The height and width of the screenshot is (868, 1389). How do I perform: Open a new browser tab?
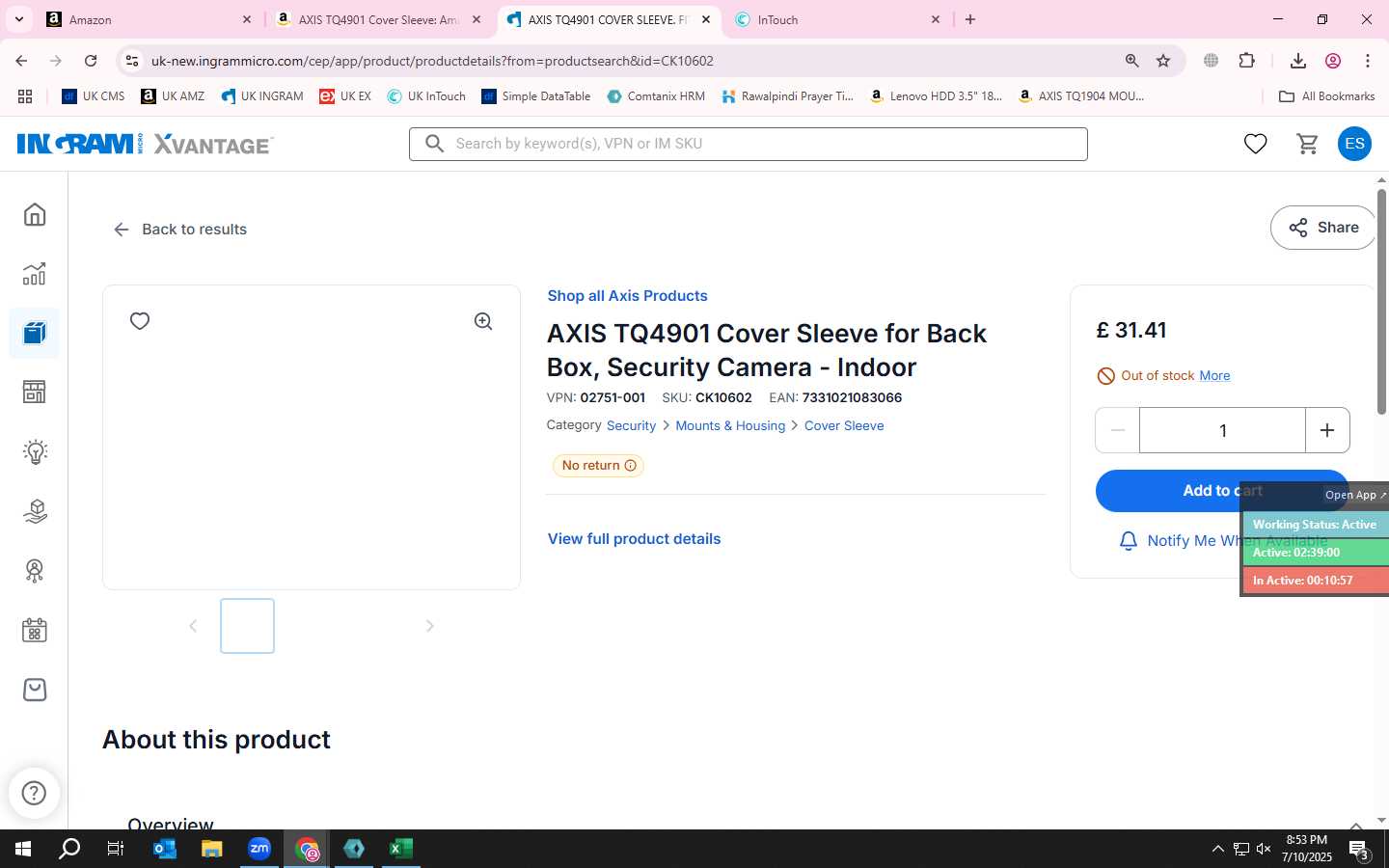(970, 19)
